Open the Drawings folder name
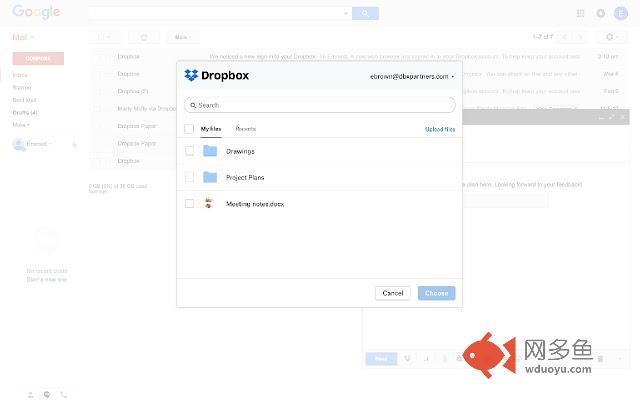 coord(240,151)
